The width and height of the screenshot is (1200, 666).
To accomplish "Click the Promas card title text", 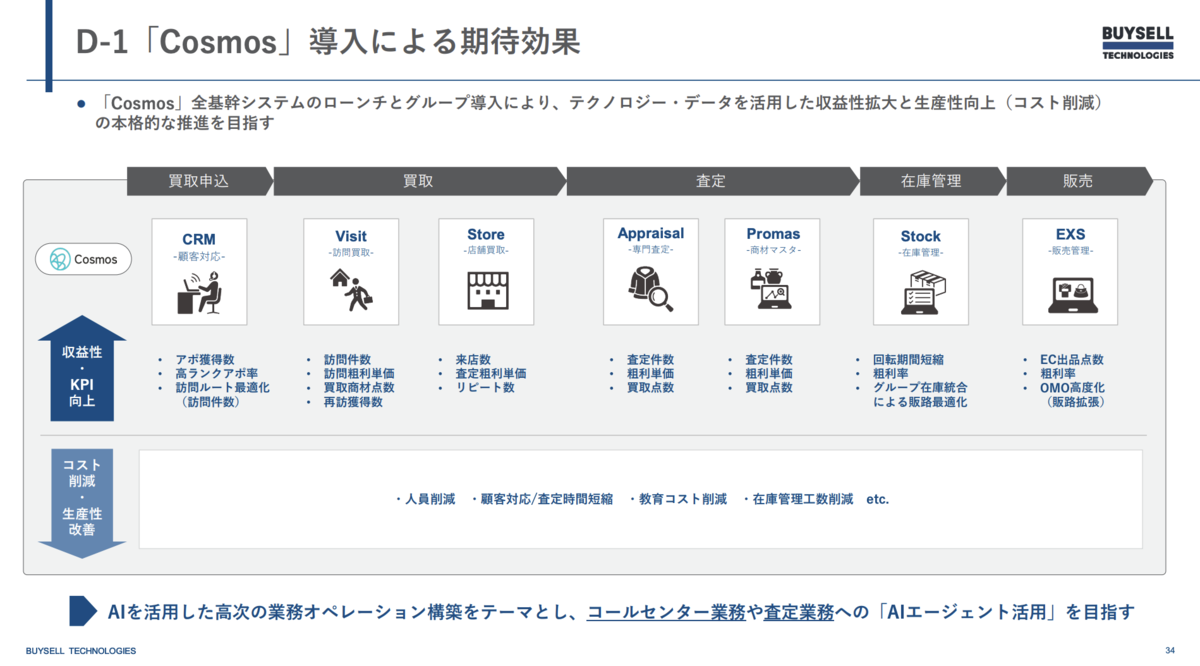I will point(773,234).
